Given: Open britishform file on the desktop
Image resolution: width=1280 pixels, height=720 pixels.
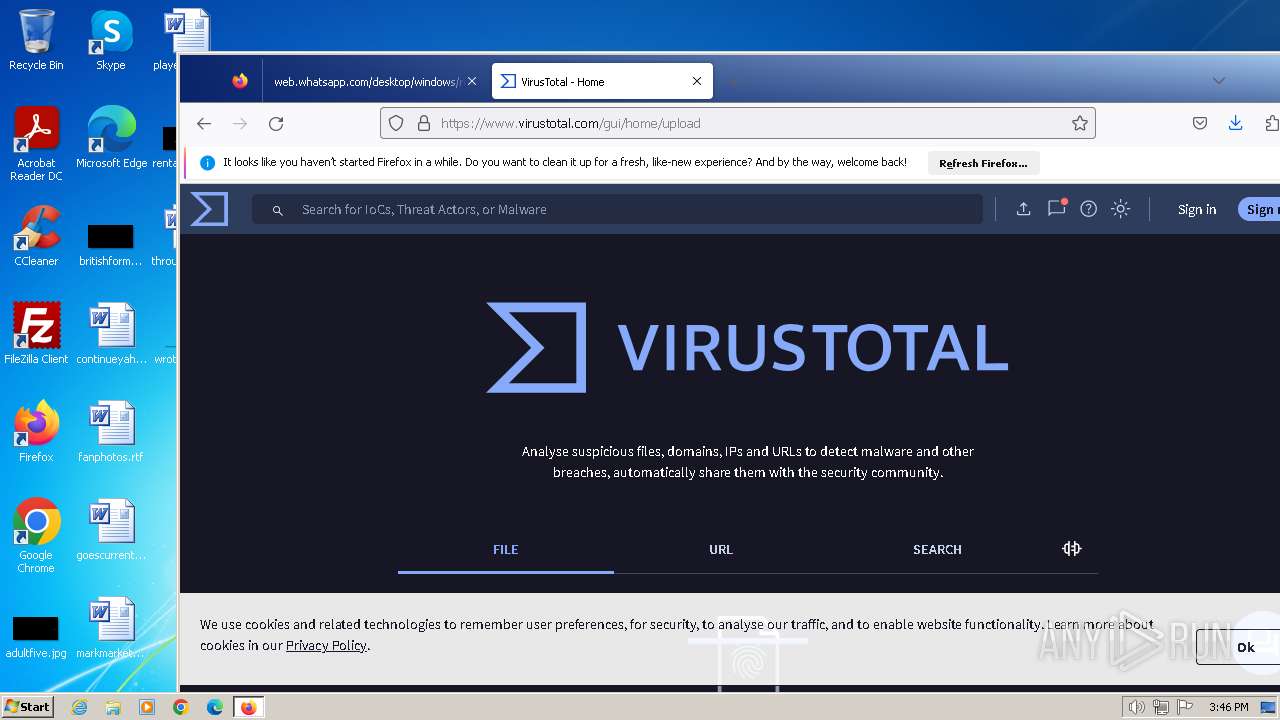Looking at the screenshot, I should click(x=111, y=244).
